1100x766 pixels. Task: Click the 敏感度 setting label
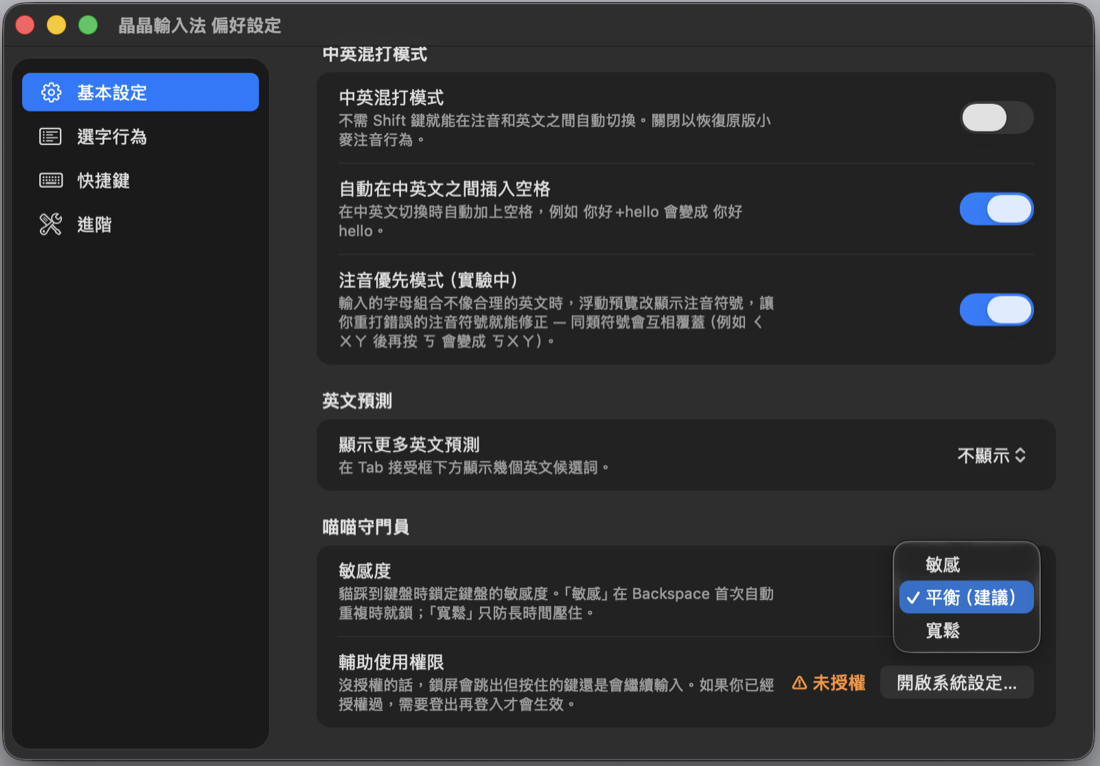[x=365, y=570]
